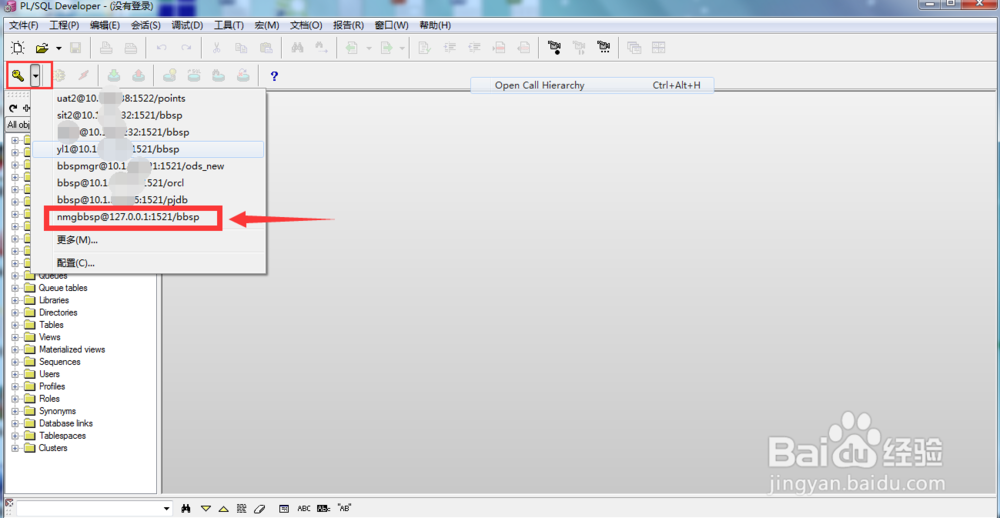Viewport: 1000px width, 518px height.
Task: Toggle the Log on dropdown arrow
Action: [36, 77]
